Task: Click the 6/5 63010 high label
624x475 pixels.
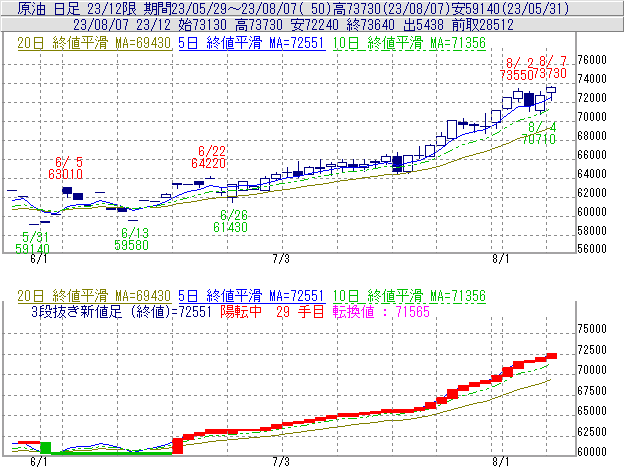Action: click(x=66, y=168)
